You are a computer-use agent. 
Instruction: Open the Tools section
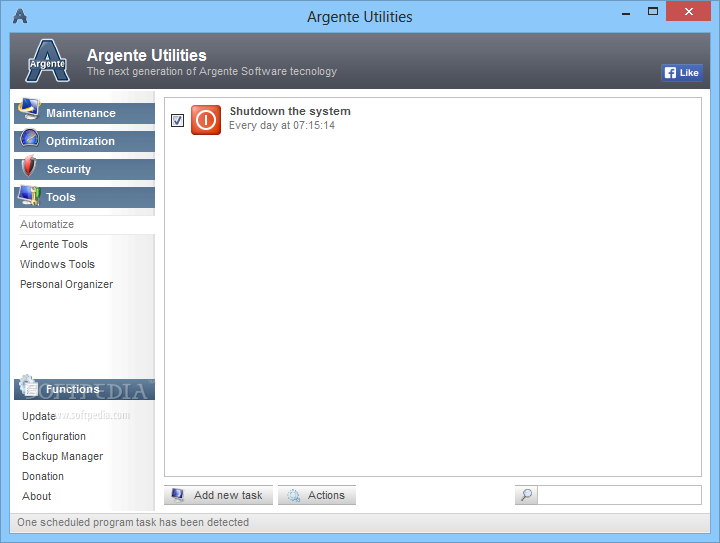click(84, 197)
